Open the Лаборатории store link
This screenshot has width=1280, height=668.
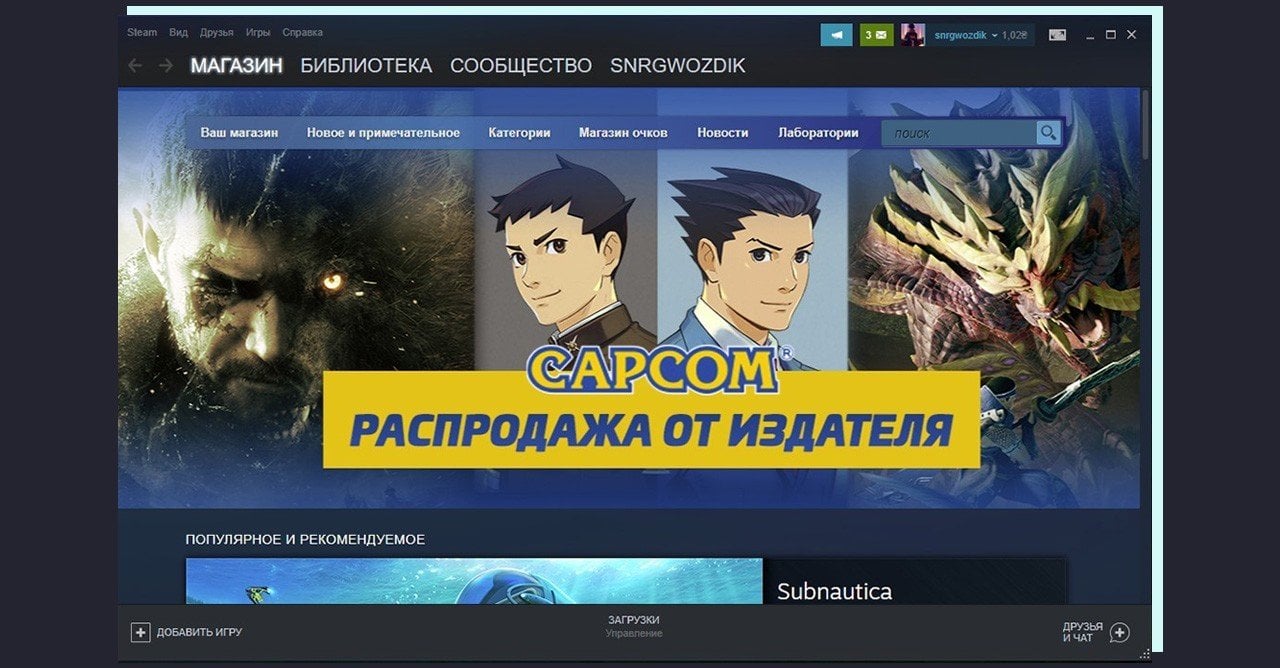818,133
